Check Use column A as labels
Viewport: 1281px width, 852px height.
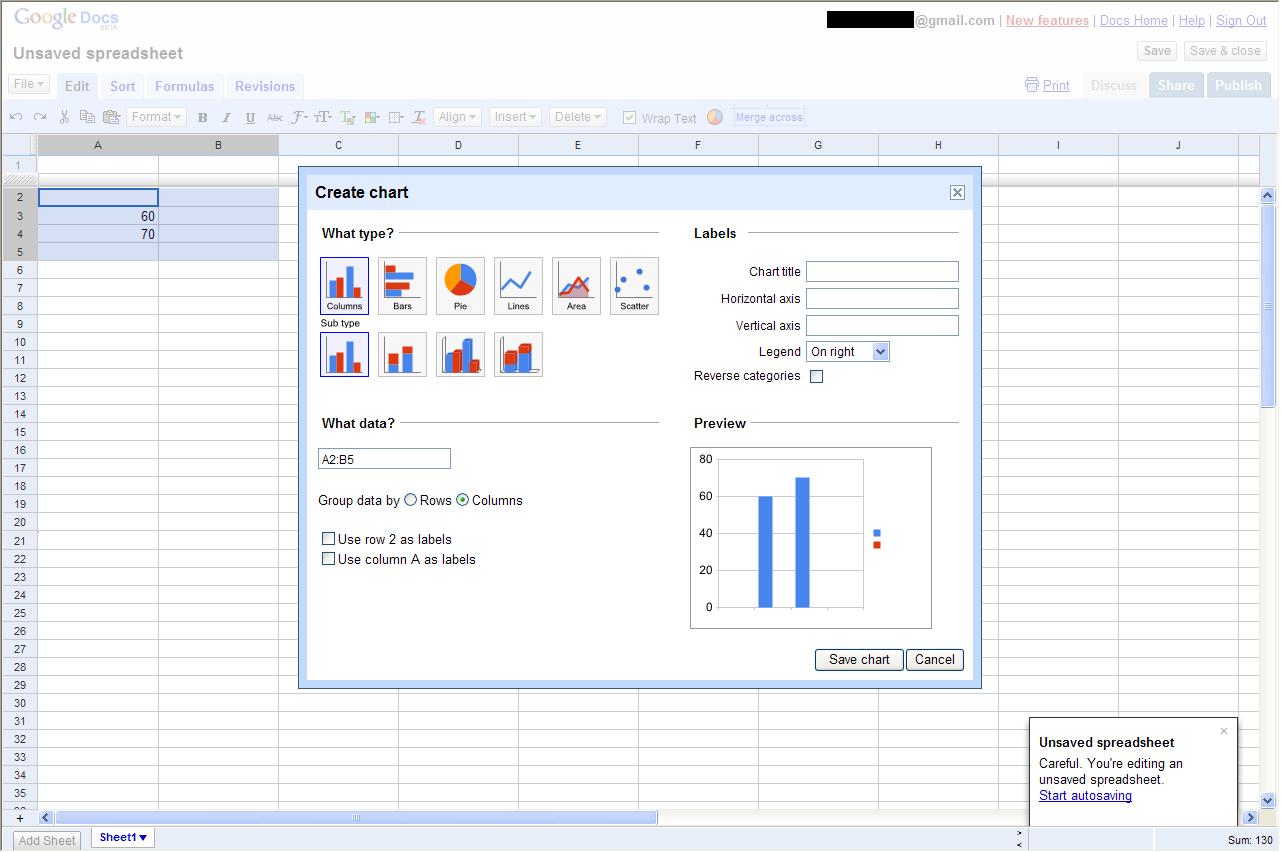click(328, 559)
